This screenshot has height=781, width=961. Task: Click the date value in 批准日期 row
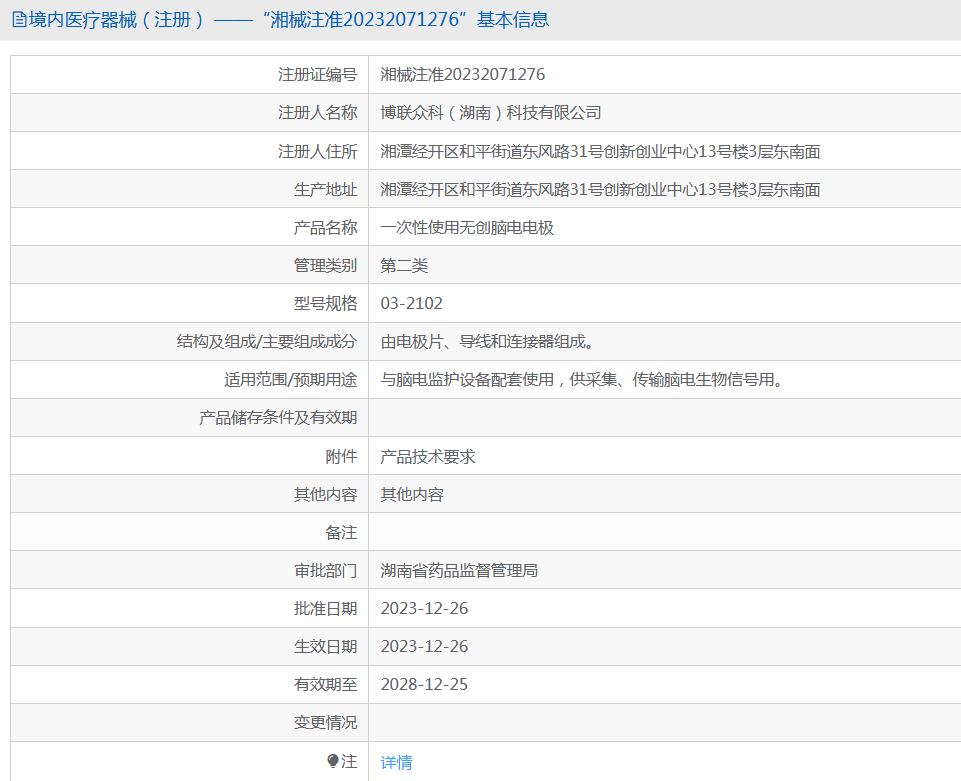[x=424, y=609]
